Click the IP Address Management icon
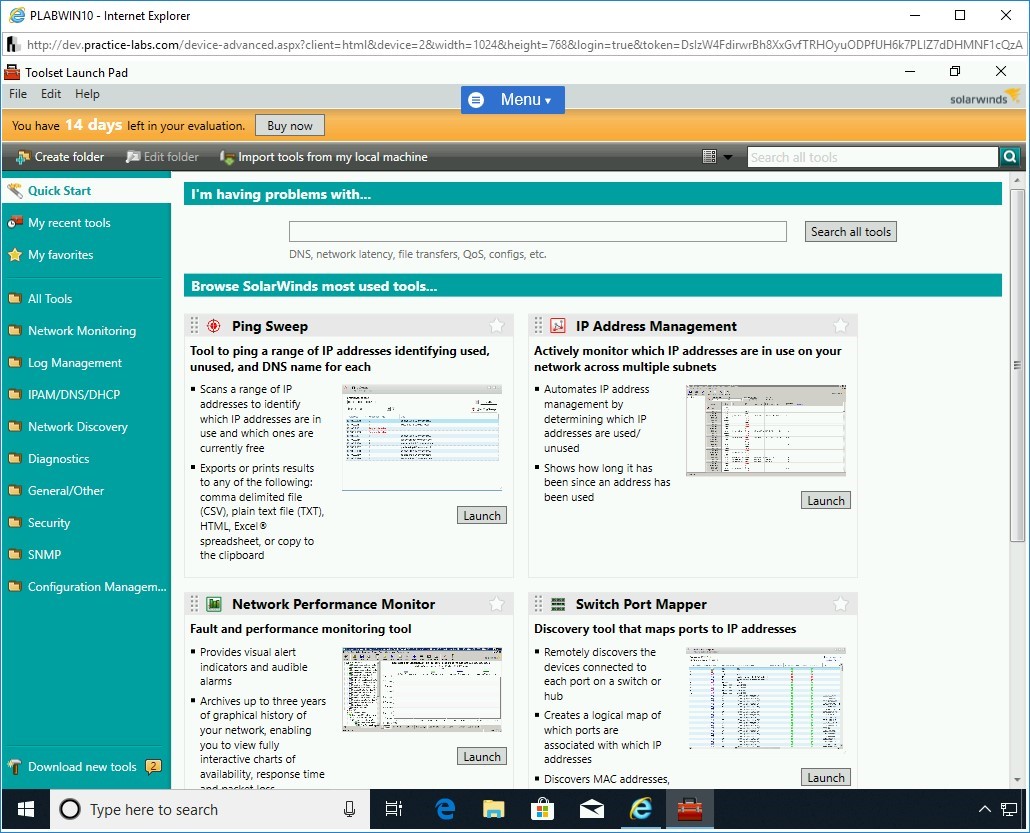 pyautogui.click(x=557, y=326)
